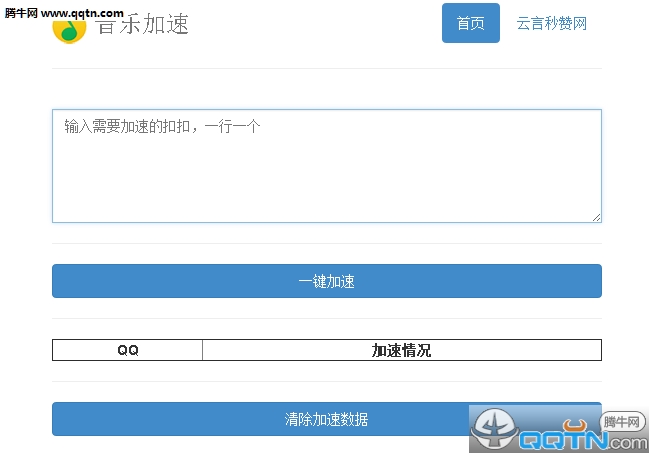Click the 腾牛网 watermark text at top-left

tap(20, 13)
